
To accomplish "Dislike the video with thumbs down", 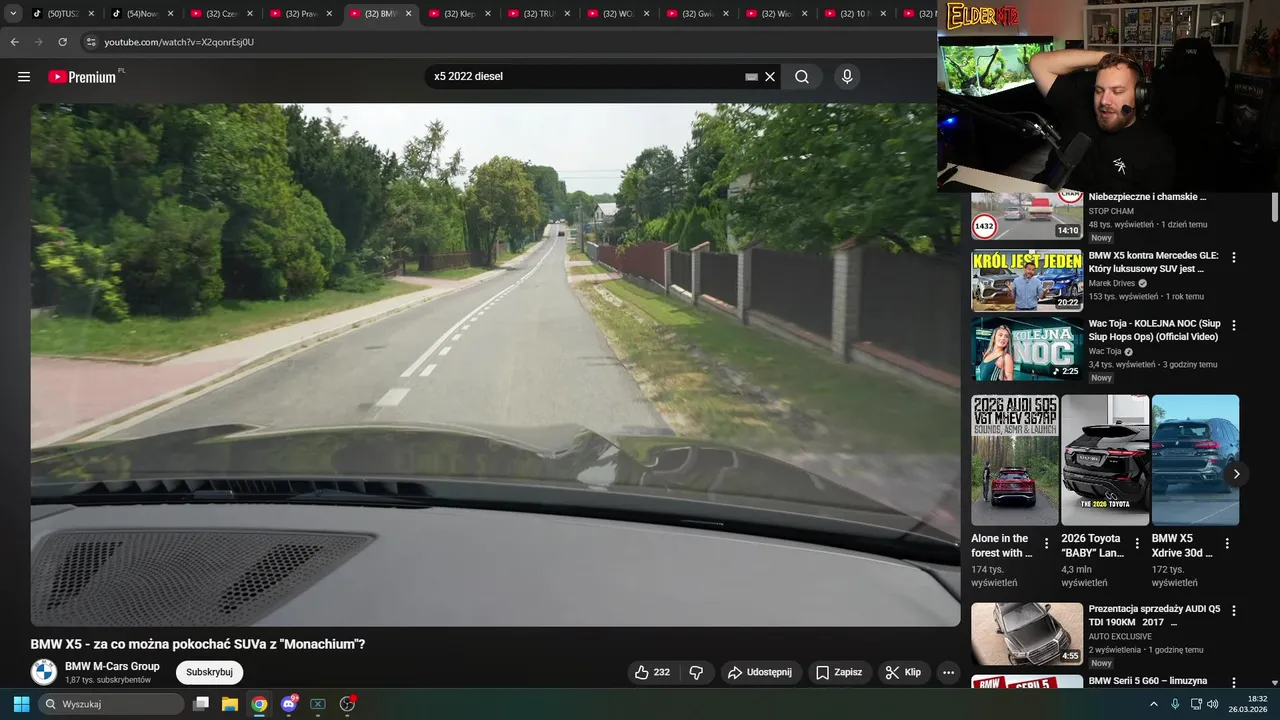I will tap(697, 672).
